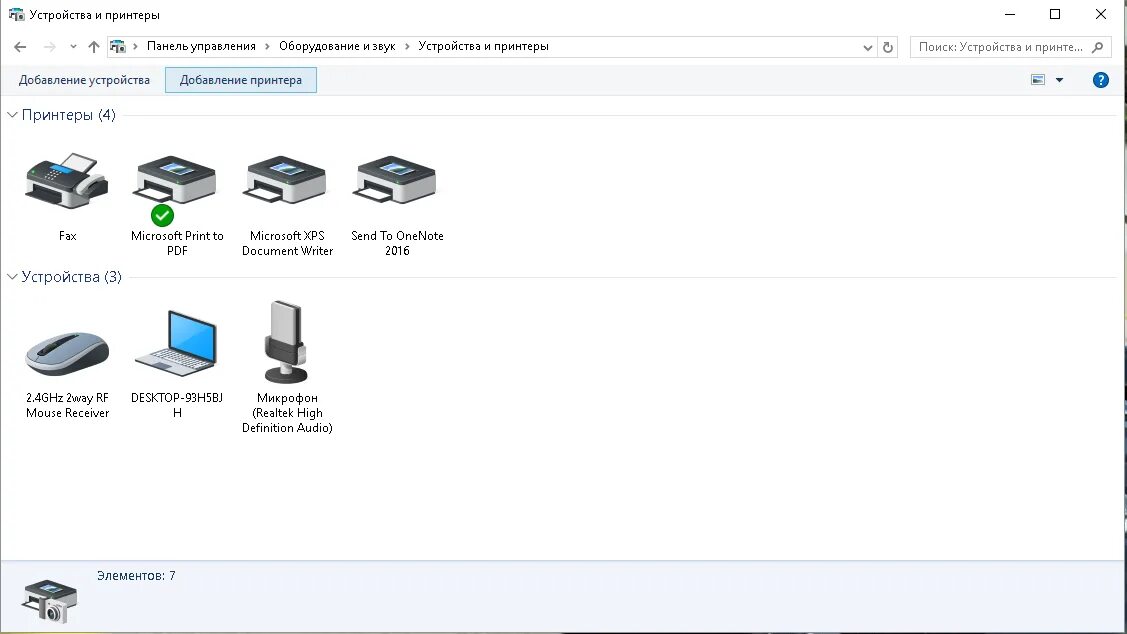The width and height of the screenshot is (1127, 634).
Task: Click the details pane printer-camera icon
Action: 50,600
